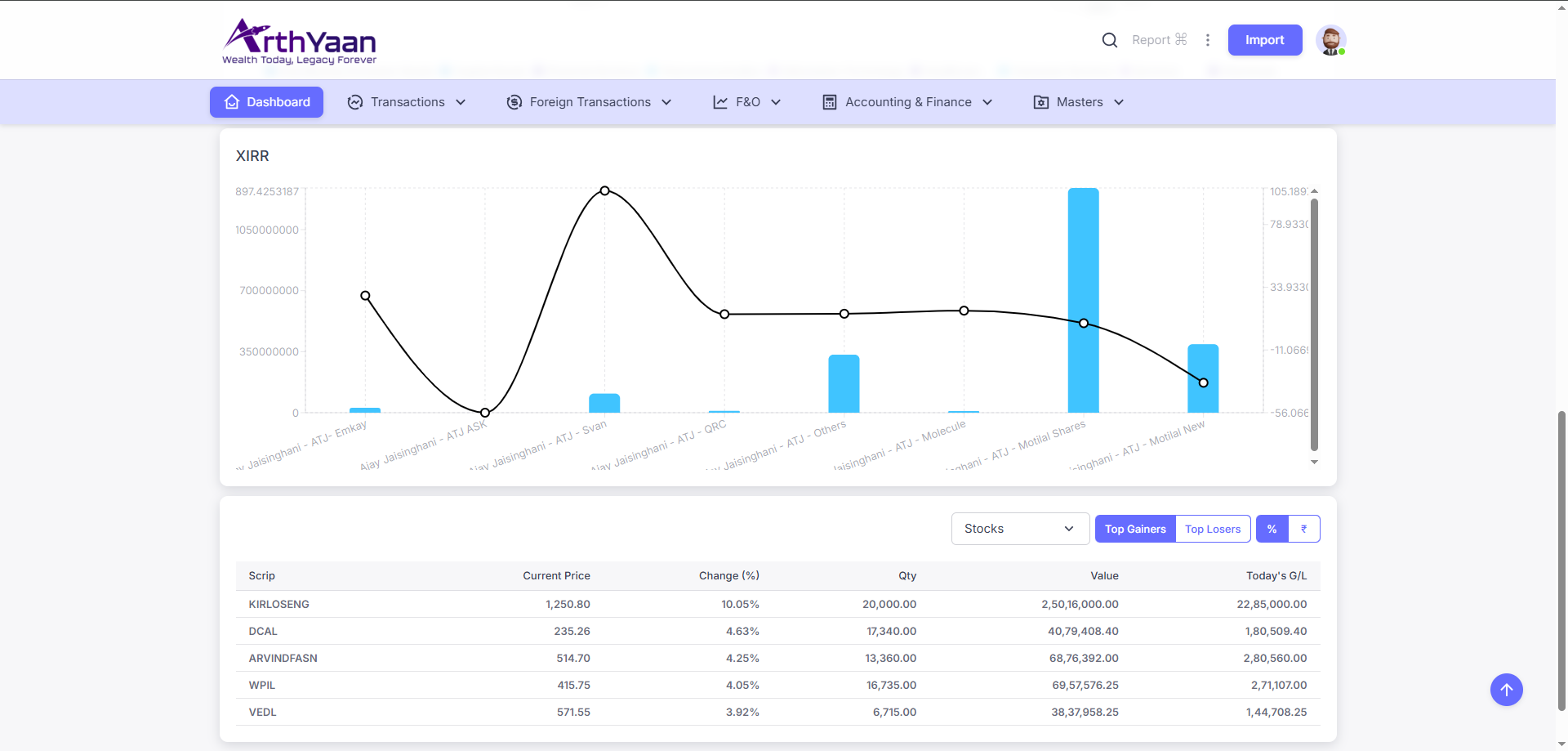Open the Stocks dropdown
The width and height of the screenshot is (1568, 751).
1019,529
